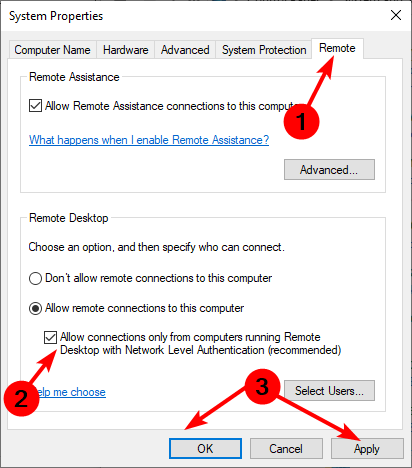The width and height of the screenshot is (412, 468).
Task: Uncheck the Network Level Authentication checkbox
Action: point(50,337)
